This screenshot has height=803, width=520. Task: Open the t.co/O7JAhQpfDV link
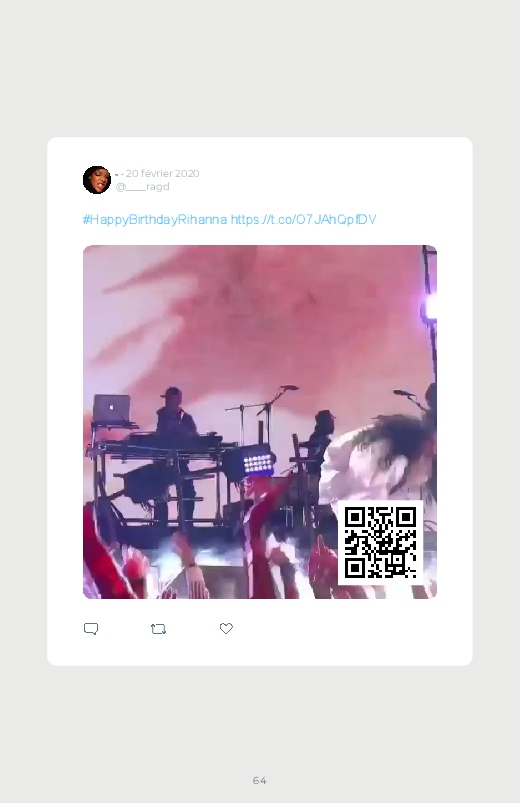303,220
